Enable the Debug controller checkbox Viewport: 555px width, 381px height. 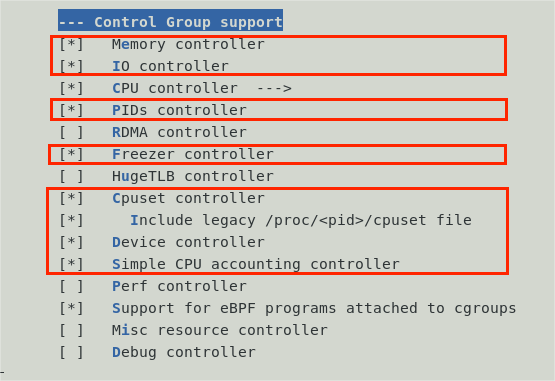(71, 352)
